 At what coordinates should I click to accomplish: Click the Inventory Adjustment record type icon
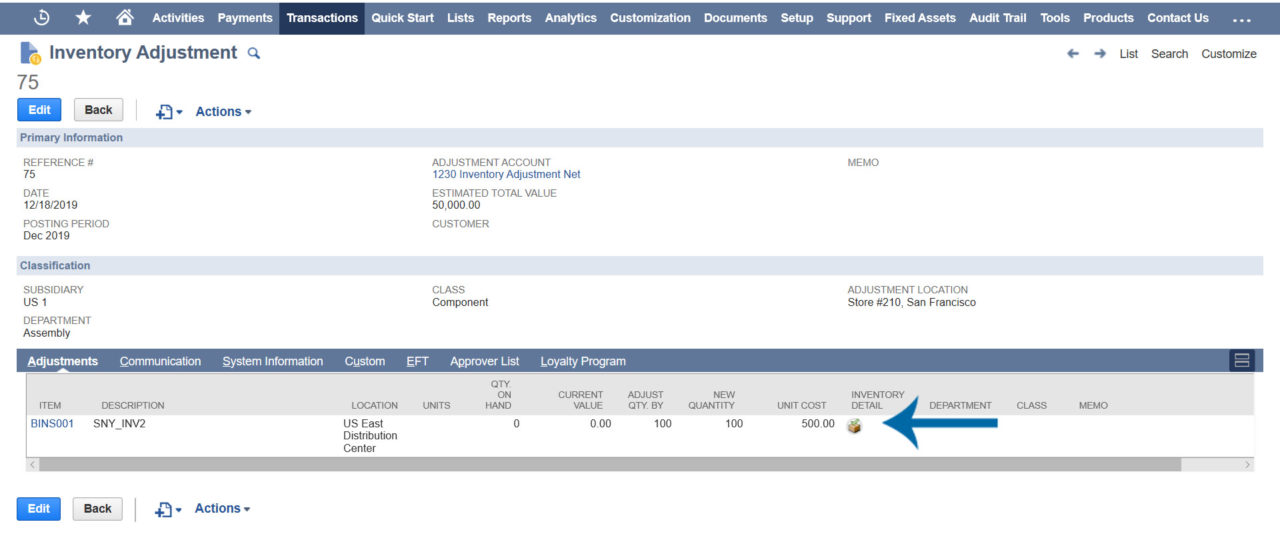(30, 53)
